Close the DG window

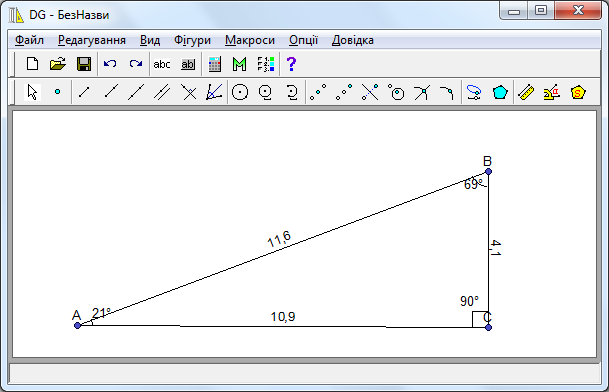pyautogui.click(x=578, y=10)
